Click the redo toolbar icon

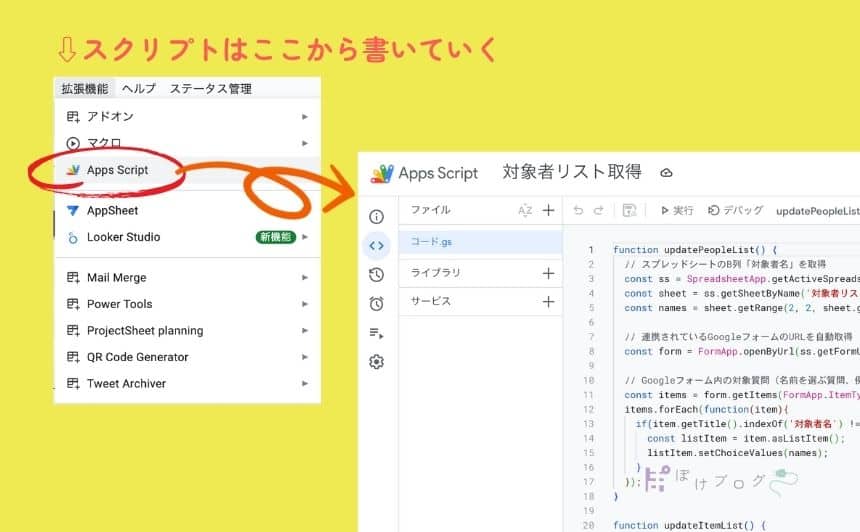[x=599, y=210]
